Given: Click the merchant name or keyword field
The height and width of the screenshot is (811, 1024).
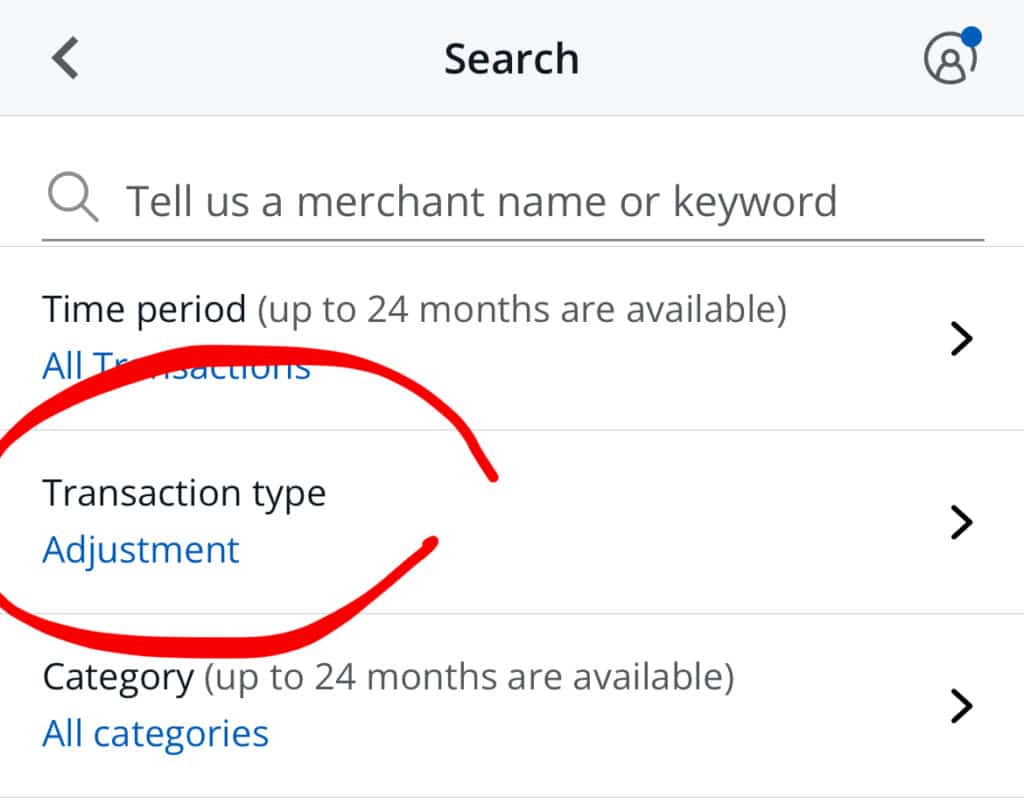Looking at the screenshot, I should click(x=513, y=201).
